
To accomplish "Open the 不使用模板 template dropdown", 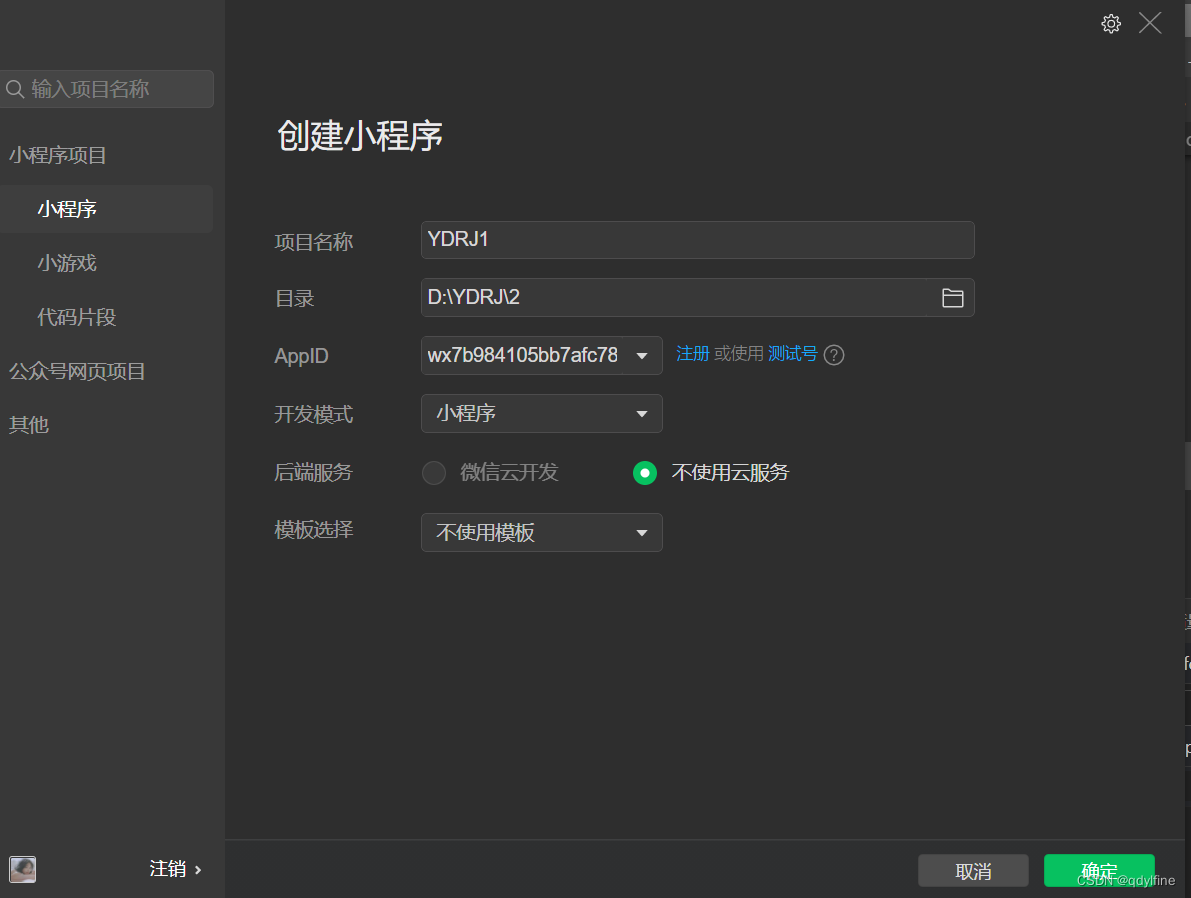I will coord(540,532).
